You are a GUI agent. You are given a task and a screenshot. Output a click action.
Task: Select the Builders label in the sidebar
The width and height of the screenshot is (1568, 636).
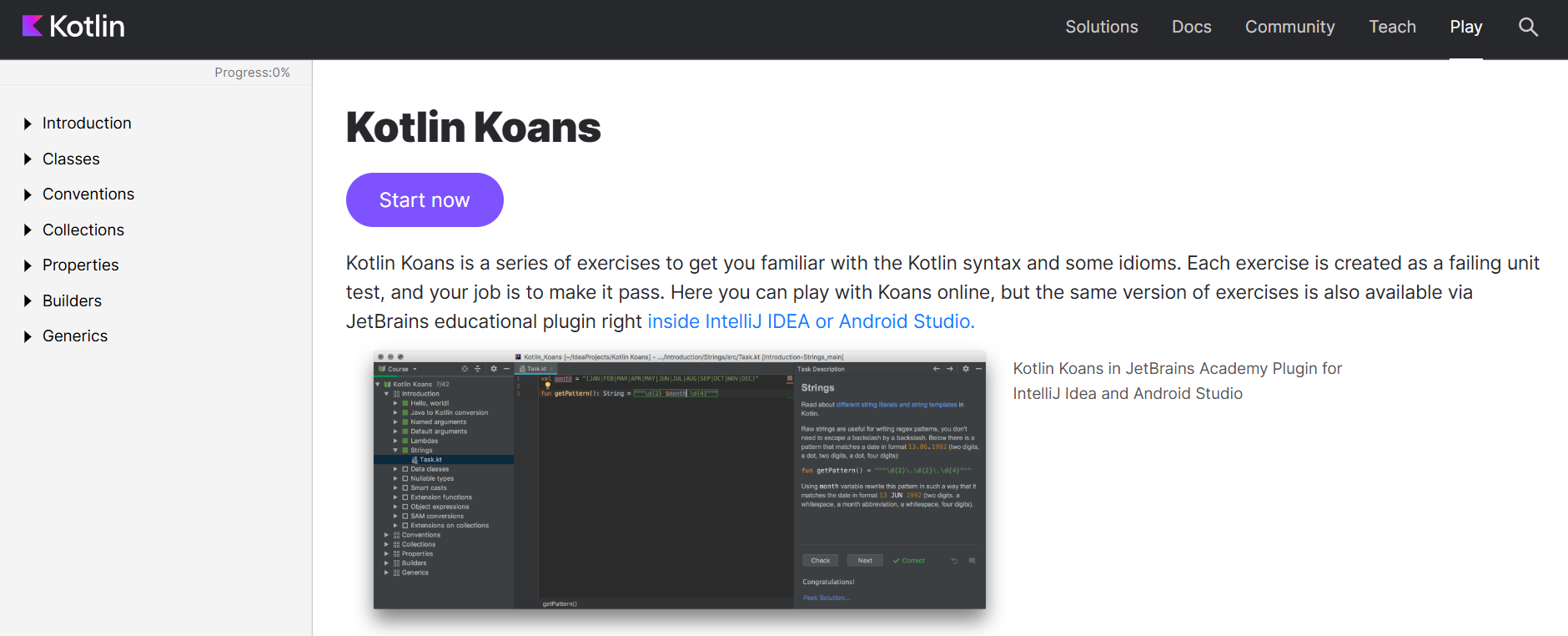(x=72, y=300)
